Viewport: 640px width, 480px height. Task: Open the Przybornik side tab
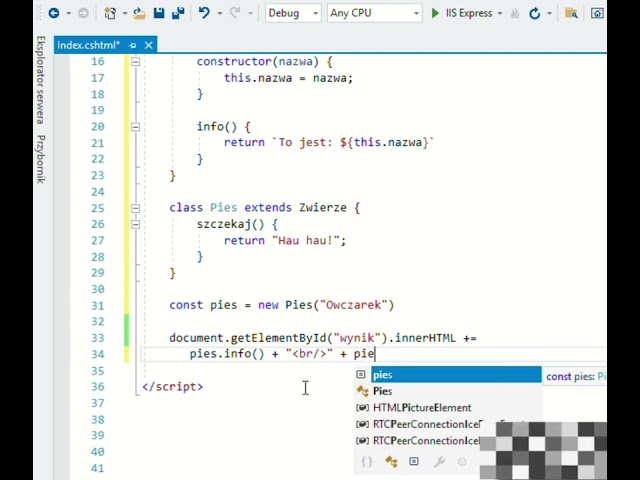[40, 159]
